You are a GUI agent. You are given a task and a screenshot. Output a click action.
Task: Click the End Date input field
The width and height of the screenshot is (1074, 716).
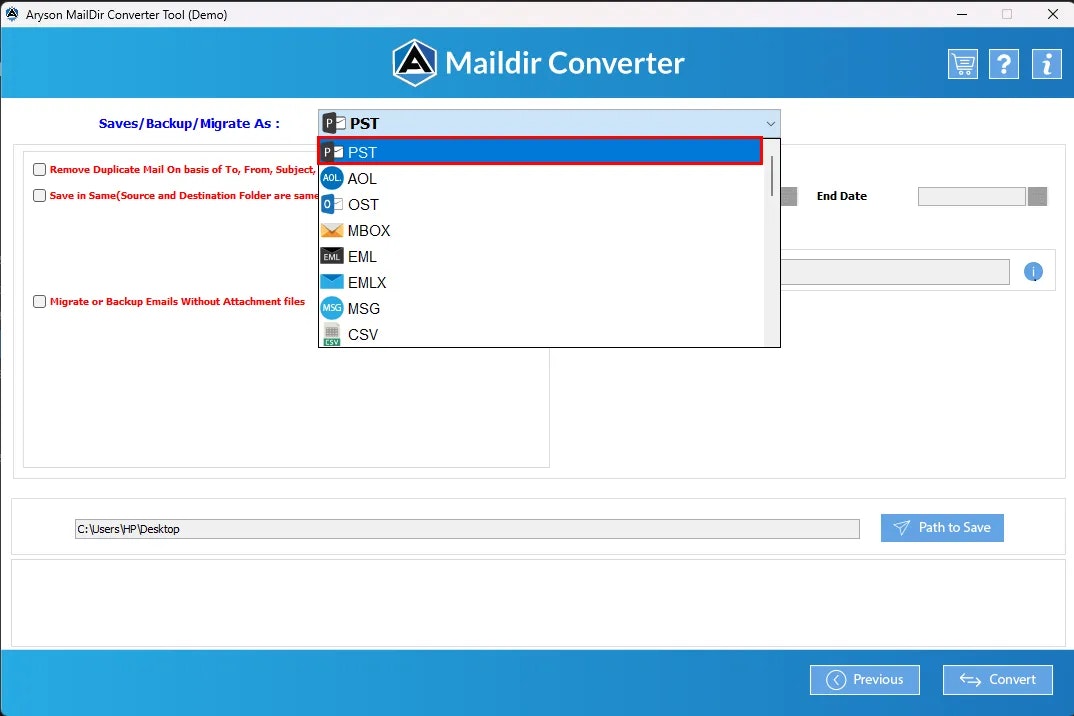click(971, 197)
